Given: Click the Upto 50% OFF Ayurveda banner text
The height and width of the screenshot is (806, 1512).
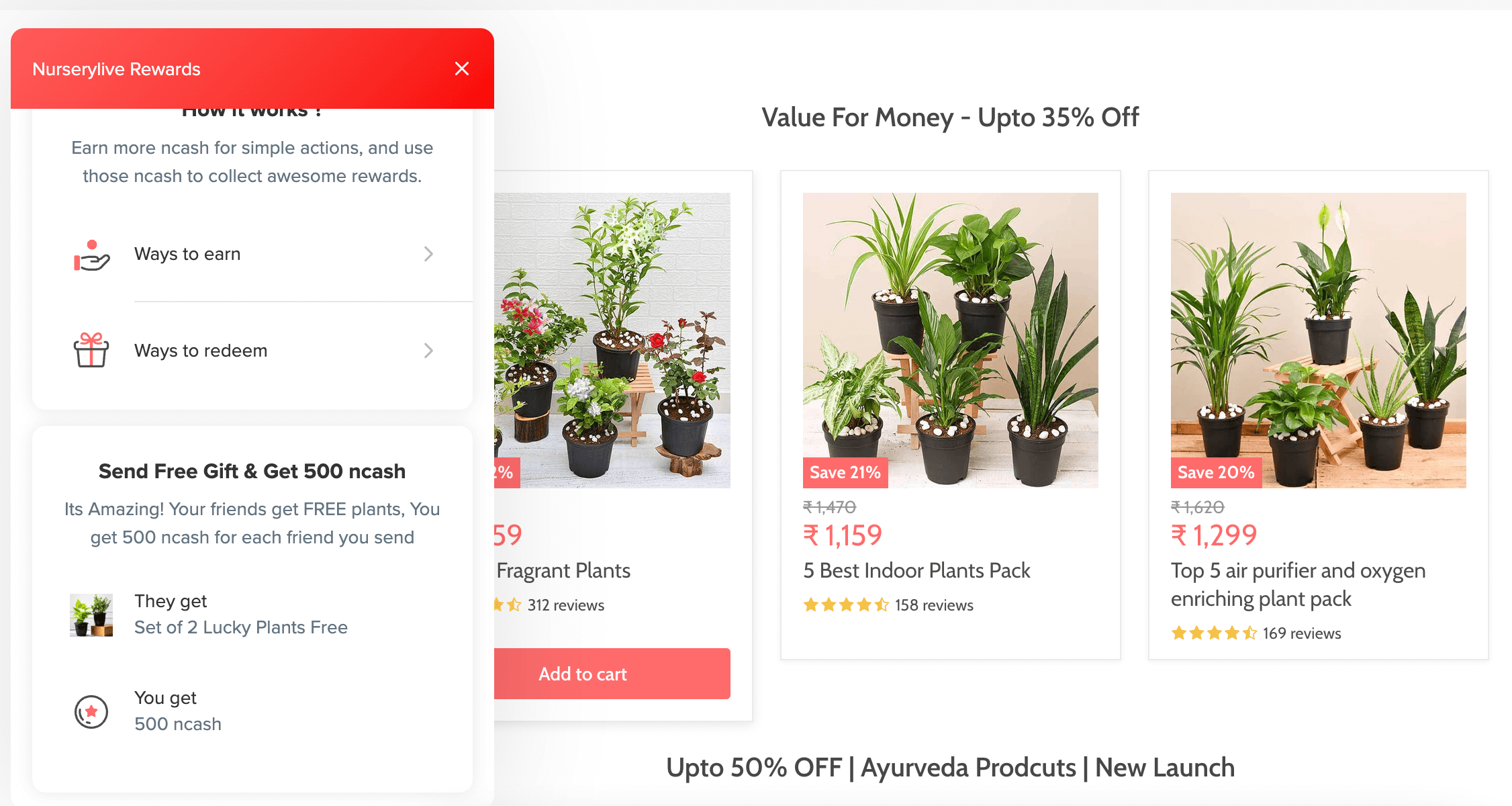Looking at the screenshot, I should tap(949, 766).
